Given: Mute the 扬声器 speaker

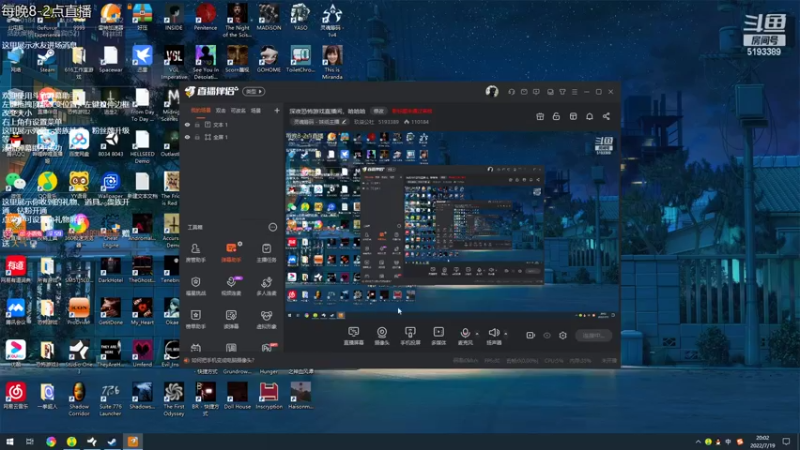Looking at the screenshot, I should pos(494,336).
